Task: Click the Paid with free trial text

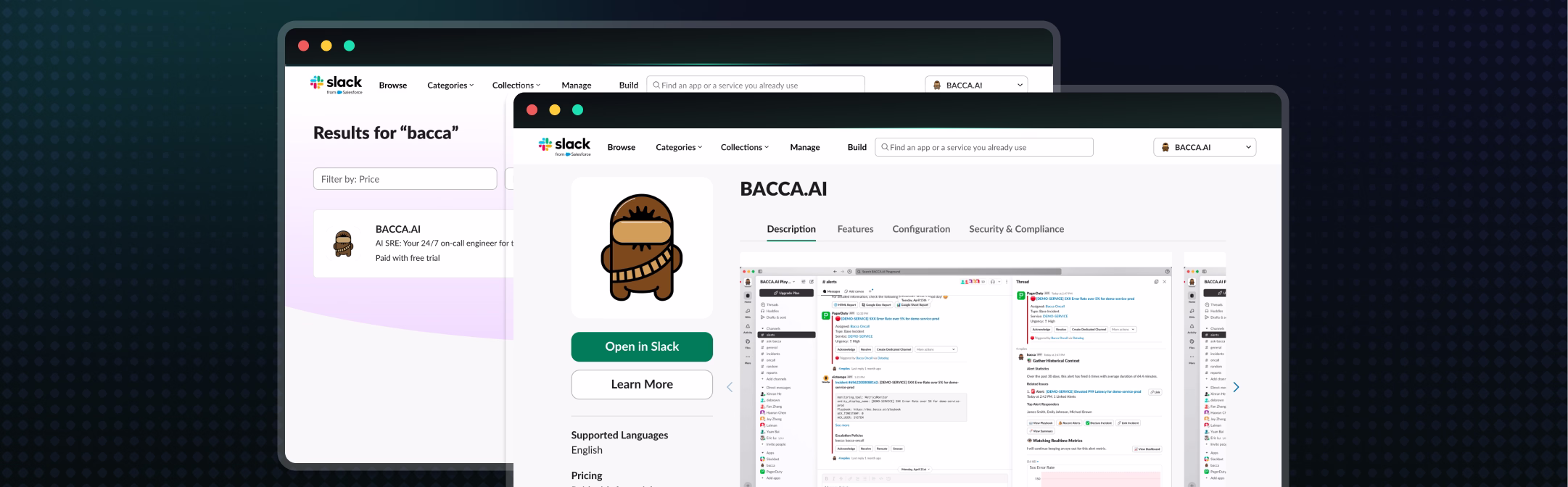Action: (x=408, y=258)
